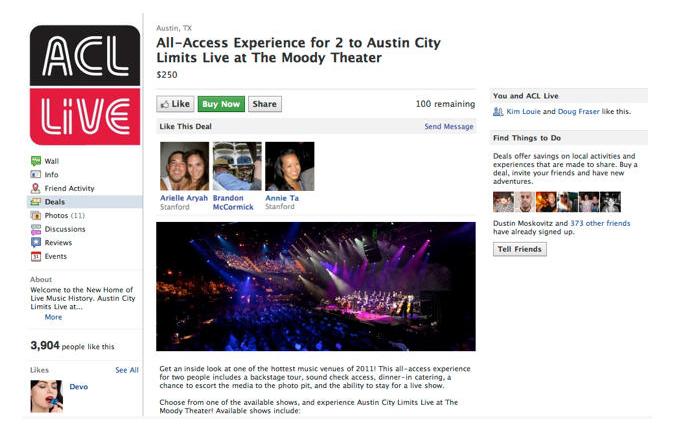Click the Devo page thumbnail
This screenshot has width=681, height=434.
[46, 396]
